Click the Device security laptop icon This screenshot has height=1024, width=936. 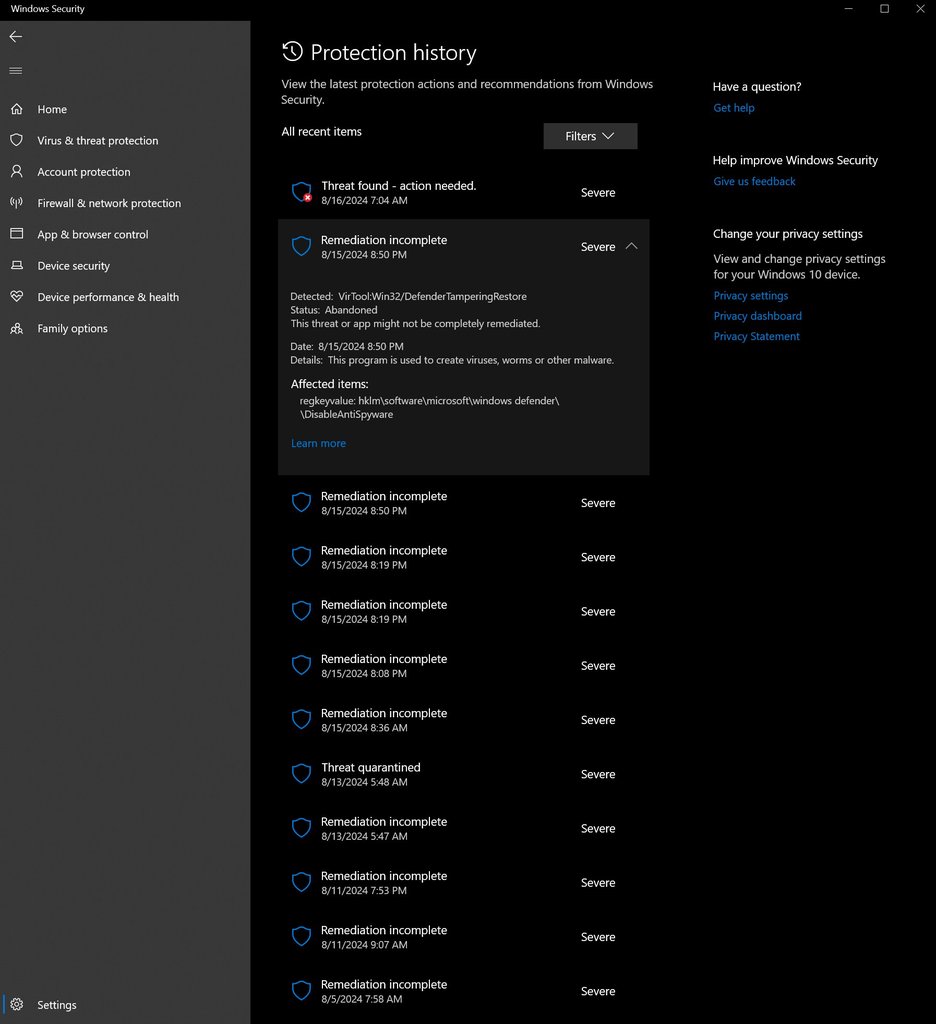tap(16, 265)
